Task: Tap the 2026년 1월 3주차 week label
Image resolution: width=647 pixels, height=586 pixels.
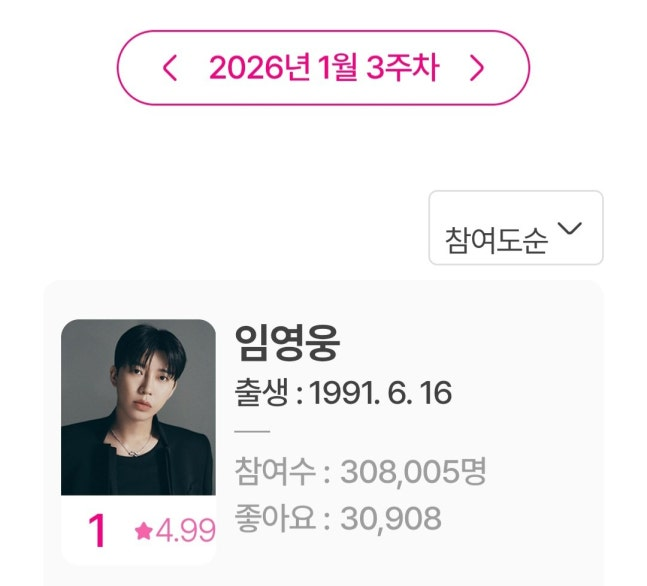Action: pyautogui.click(x=323, y=68)
